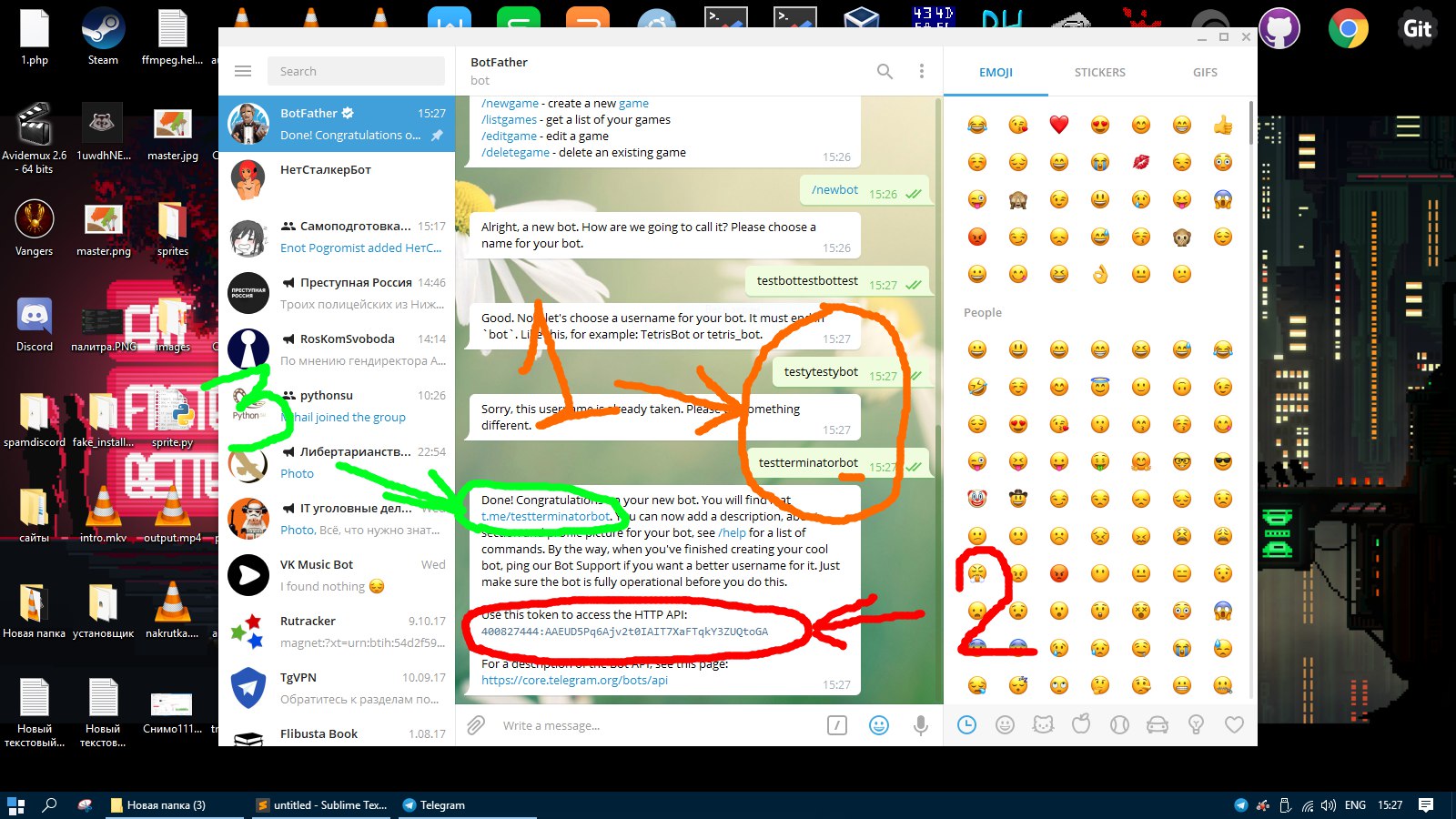Click the /help command link
Image resolution: width=1456 pixels, height=819 pixels.
click(x=732, y=532)
